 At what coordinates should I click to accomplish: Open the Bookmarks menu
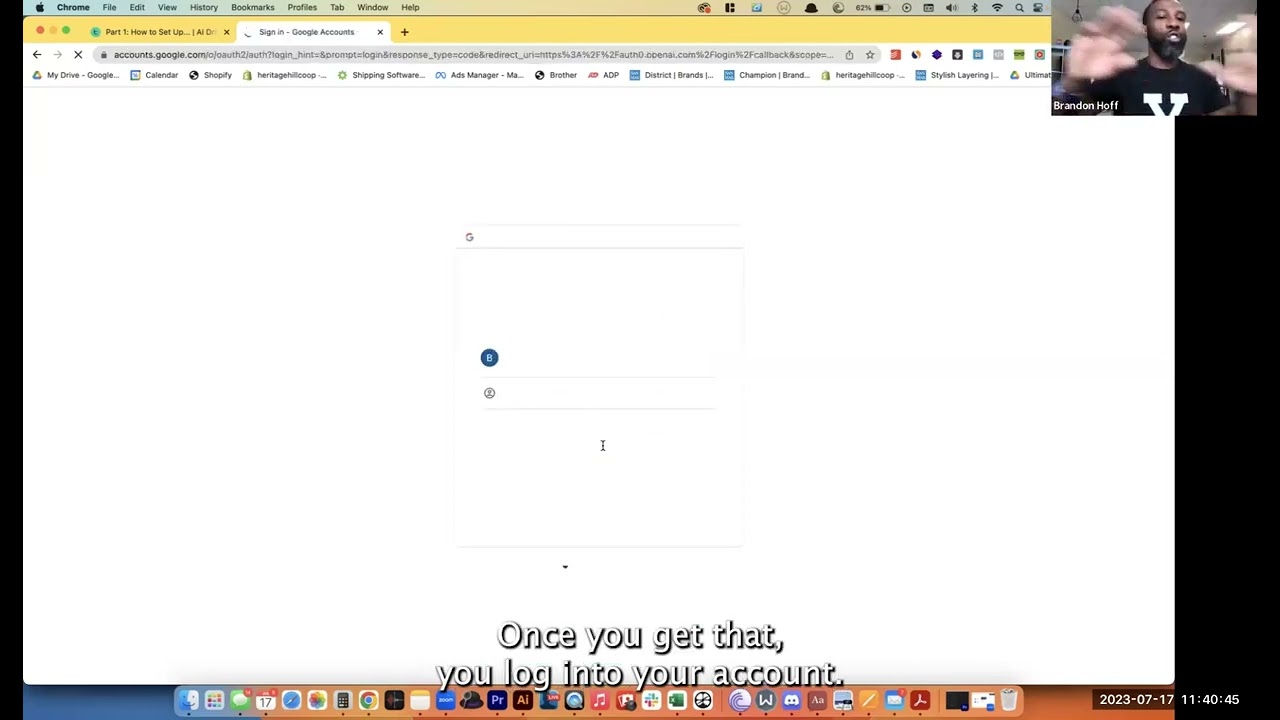tap(253, 8)
